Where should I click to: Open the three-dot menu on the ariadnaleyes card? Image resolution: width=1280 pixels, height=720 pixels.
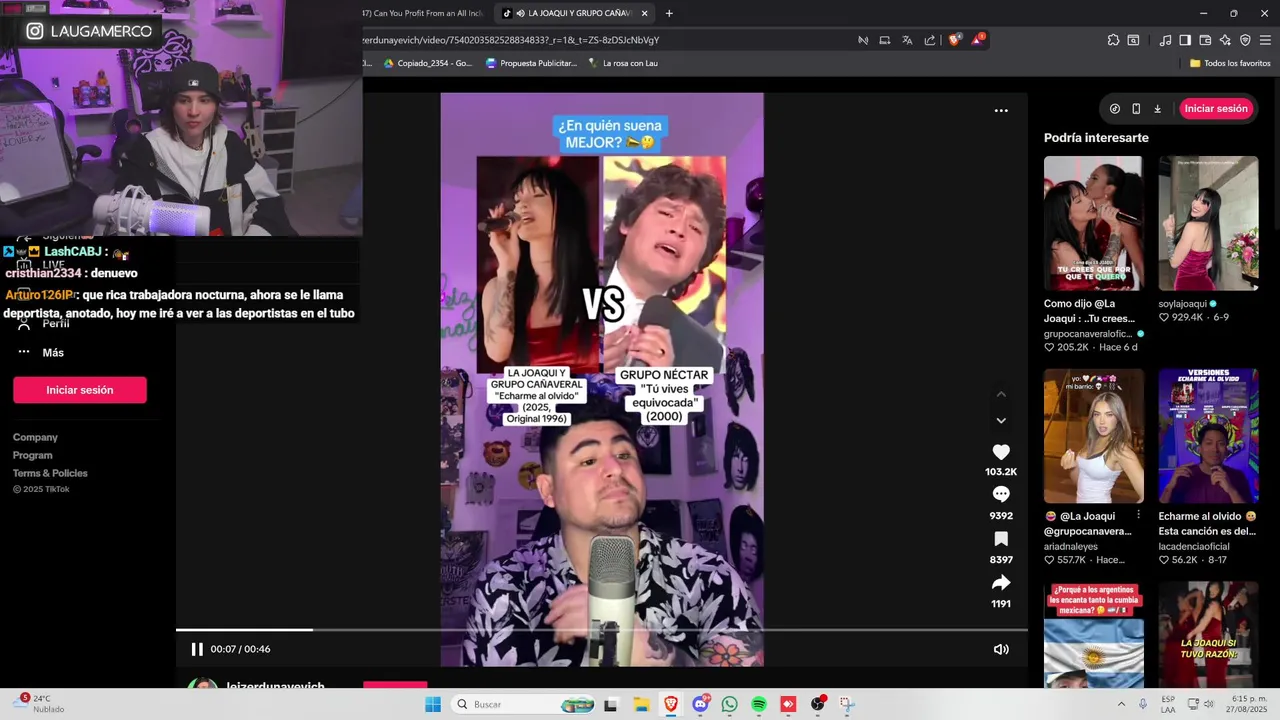1138,515
